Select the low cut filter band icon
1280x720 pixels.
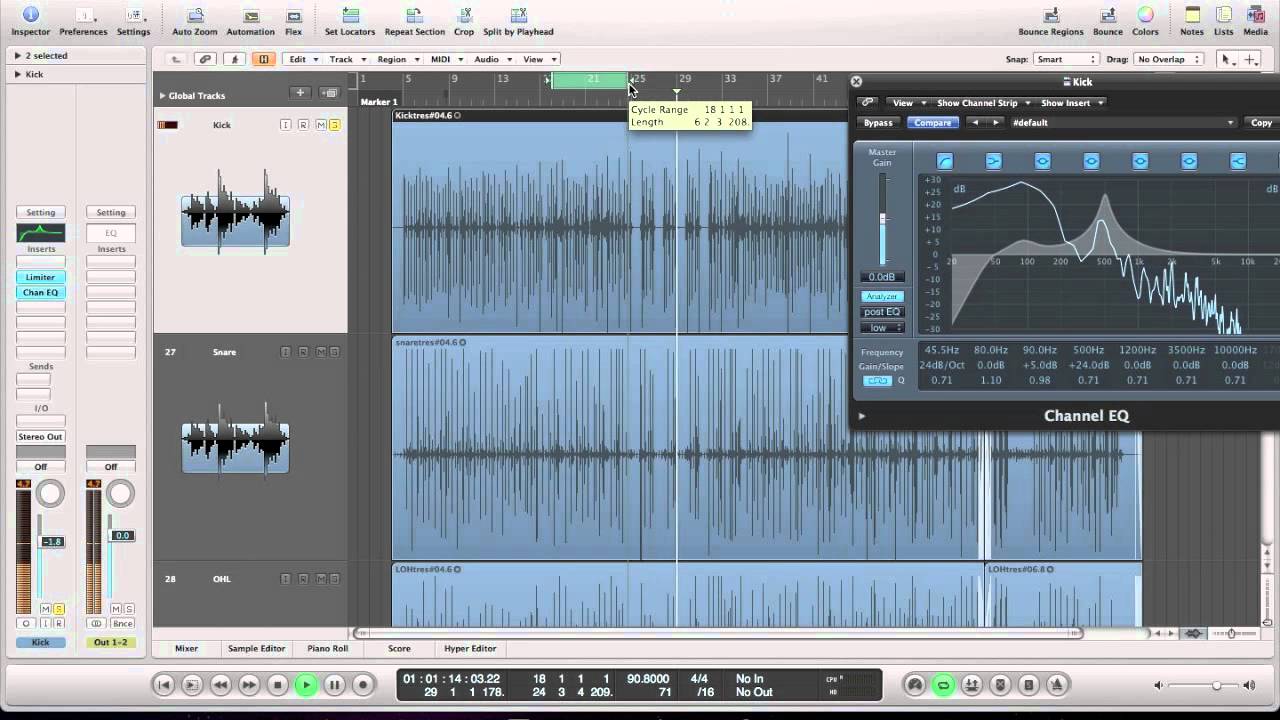(944, 161)
